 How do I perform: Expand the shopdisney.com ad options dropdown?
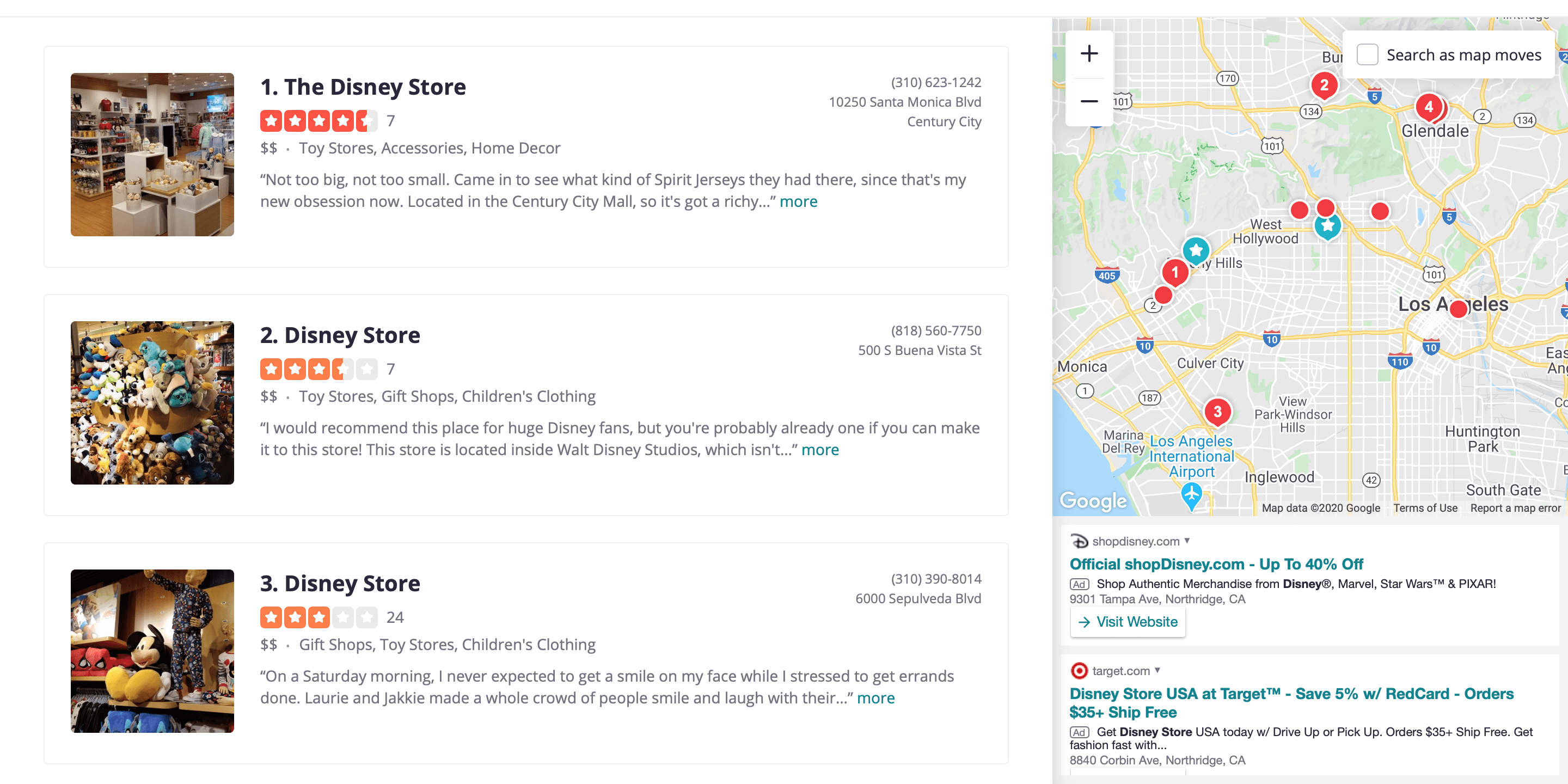tap(1186, 541)
